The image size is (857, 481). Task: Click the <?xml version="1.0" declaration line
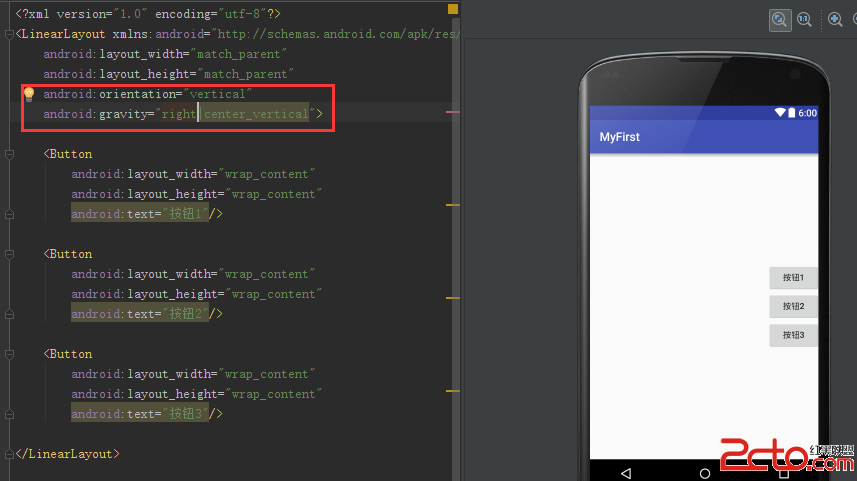tap(148, 14)
